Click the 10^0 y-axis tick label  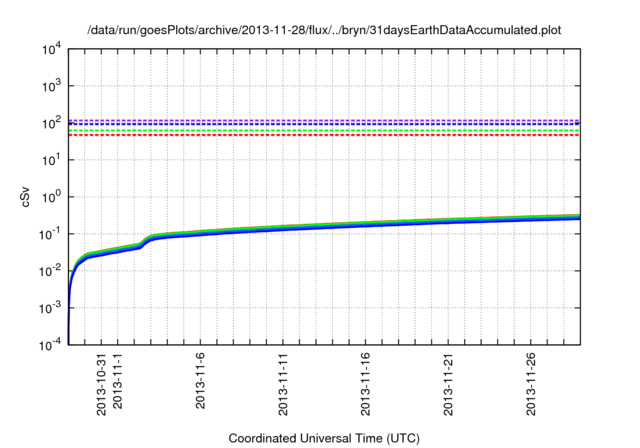tap(52, 197)
